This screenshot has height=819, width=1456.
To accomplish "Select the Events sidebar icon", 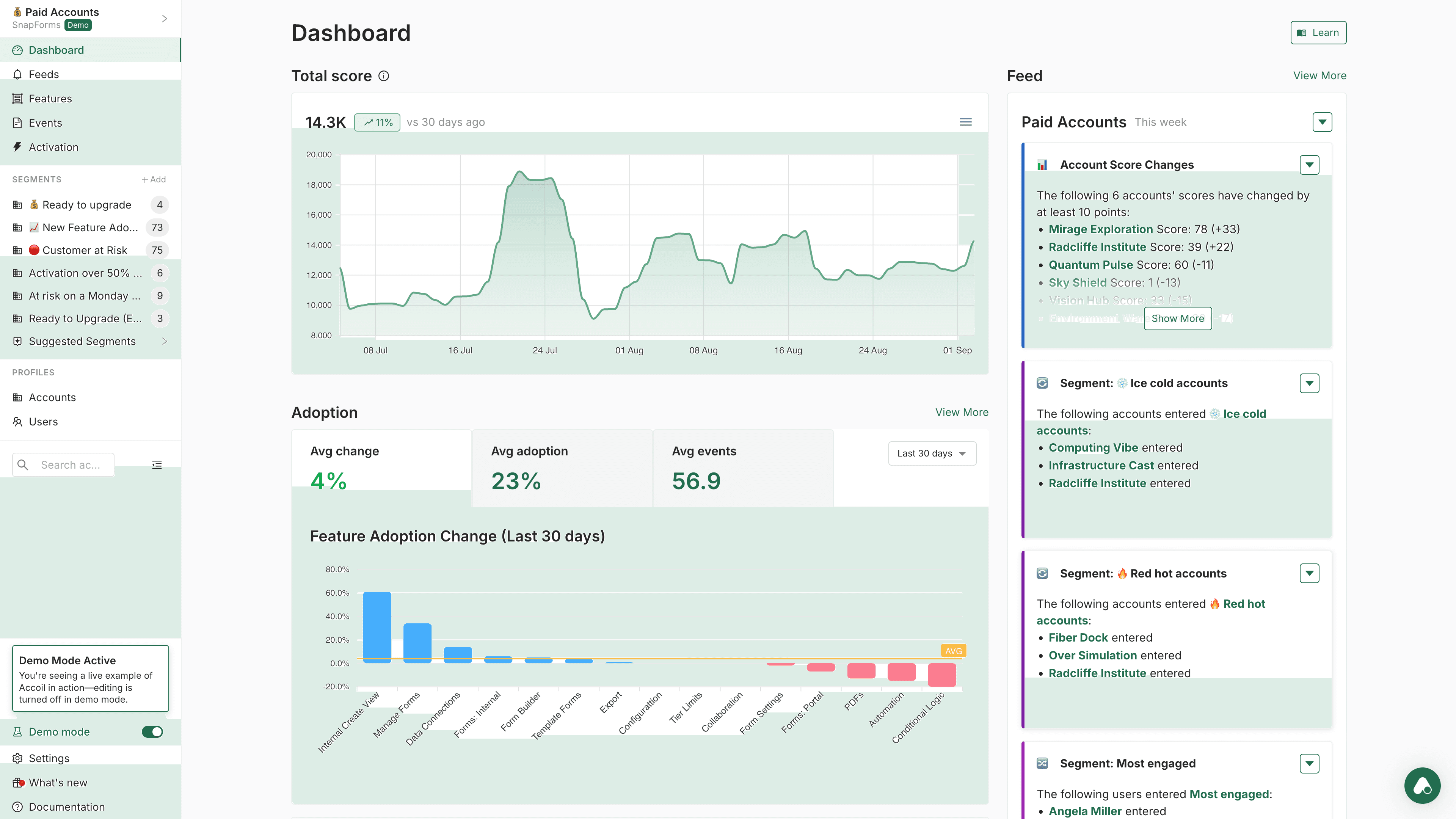I will (x=17, y=122).
